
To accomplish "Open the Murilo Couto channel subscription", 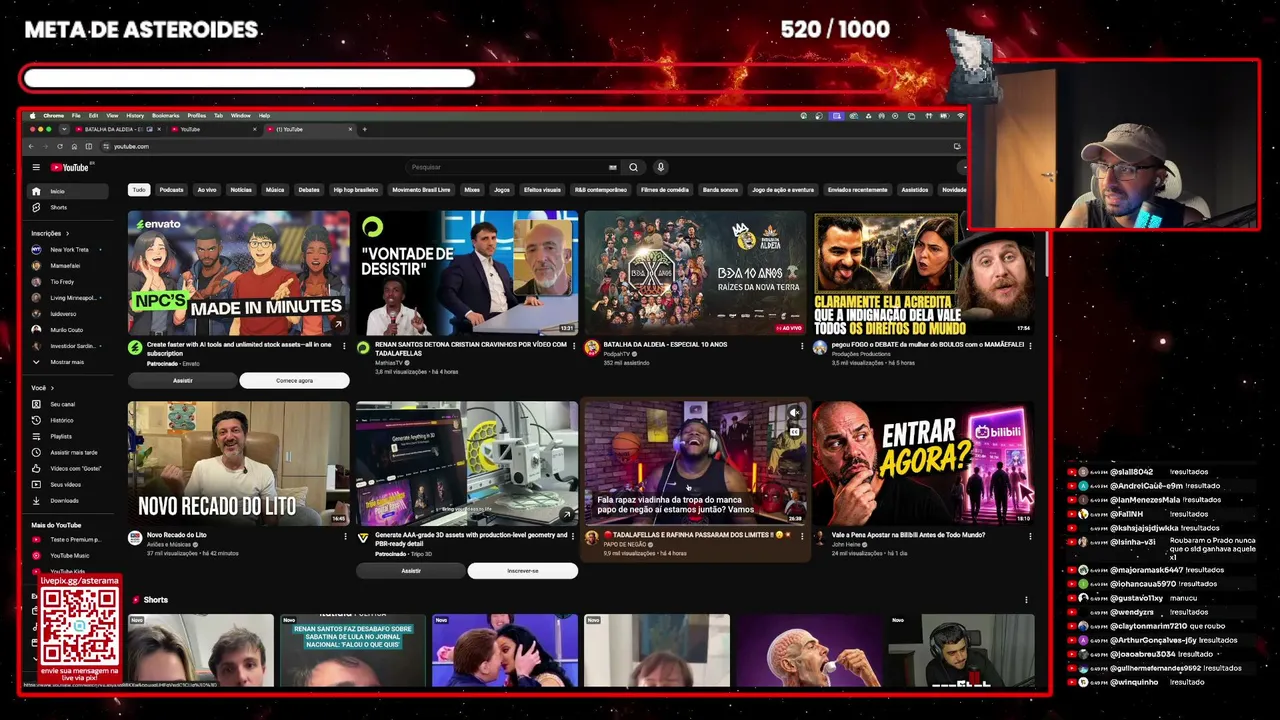I will 67,330.
